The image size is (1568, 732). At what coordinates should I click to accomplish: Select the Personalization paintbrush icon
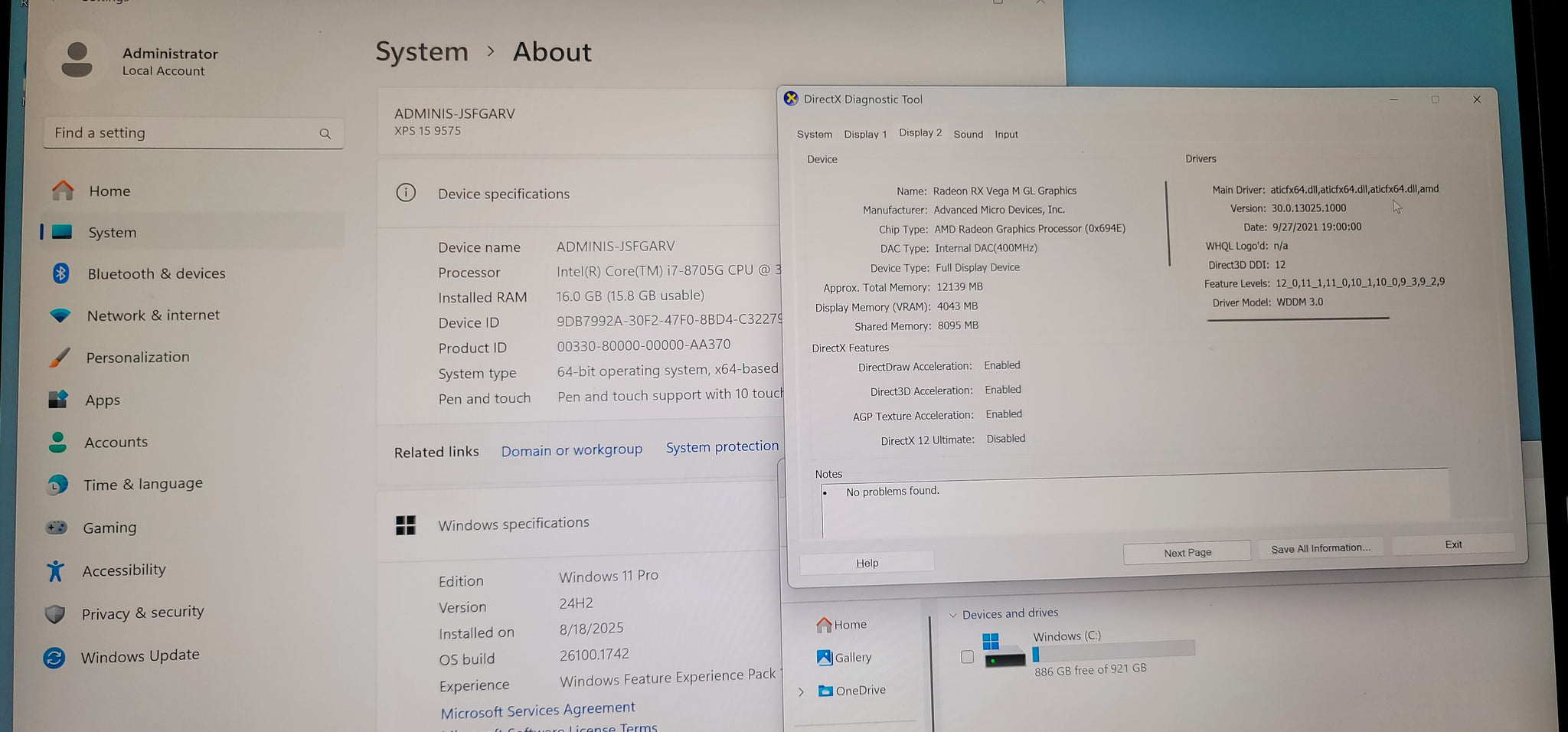click(59, 358)
